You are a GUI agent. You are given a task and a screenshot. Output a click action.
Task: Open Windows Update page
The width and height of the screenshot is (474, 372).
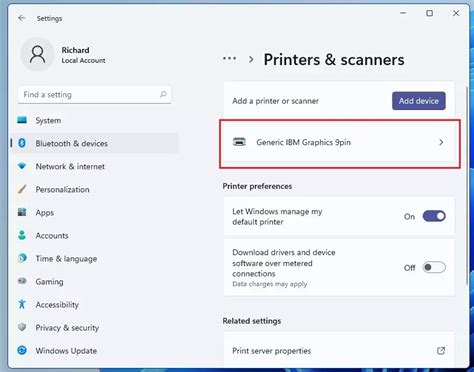pyautogui.click(x=95, y=350)
